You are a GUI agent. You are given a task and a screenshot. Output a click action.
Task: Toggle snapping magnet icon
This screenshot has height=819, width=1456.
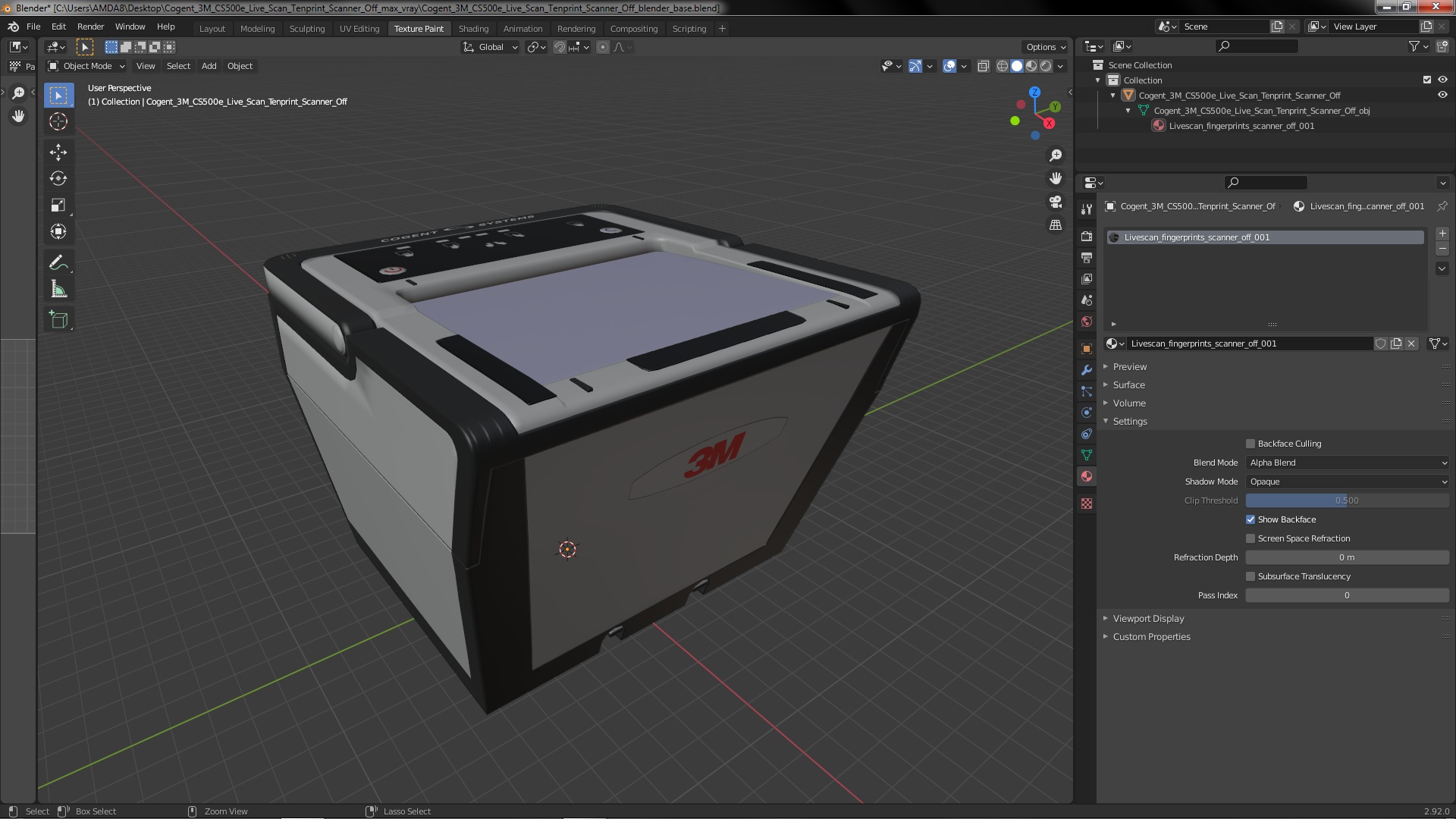(560, 47)
